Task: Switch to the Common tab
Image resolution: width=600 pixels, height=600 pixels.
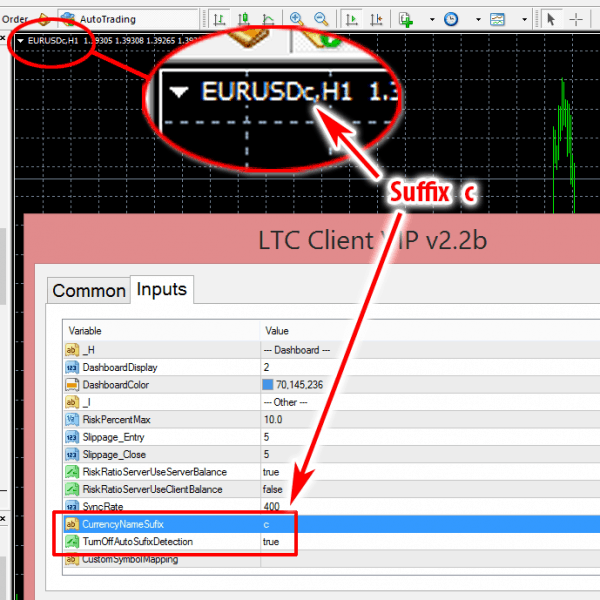Action: coord(89,290)
